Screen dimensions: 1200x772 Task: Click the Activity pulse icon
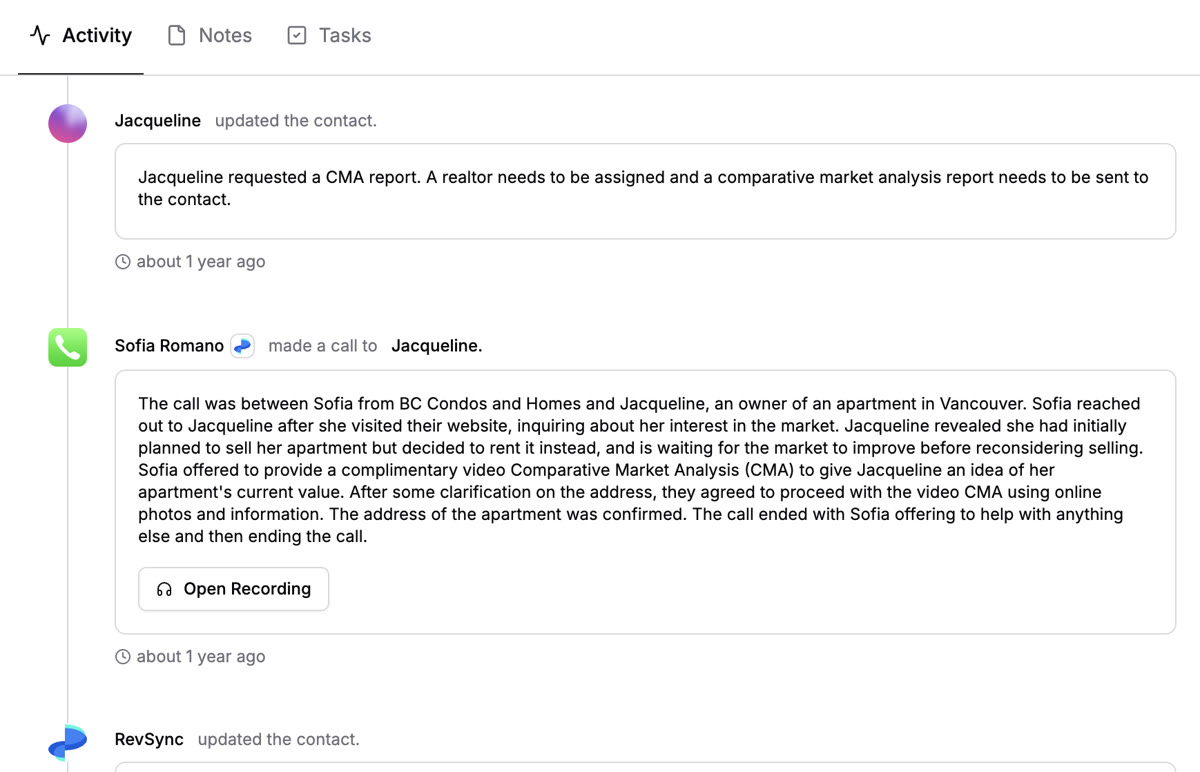40,36
